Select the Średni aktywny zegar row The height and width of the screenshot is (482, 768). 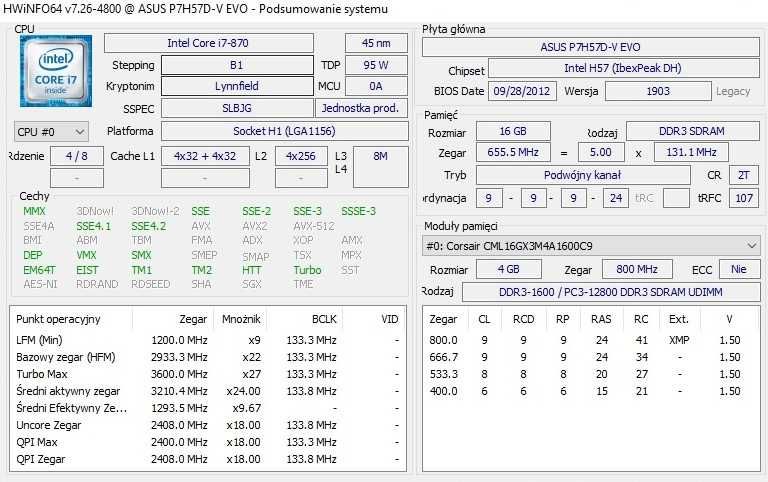[208, 391]
